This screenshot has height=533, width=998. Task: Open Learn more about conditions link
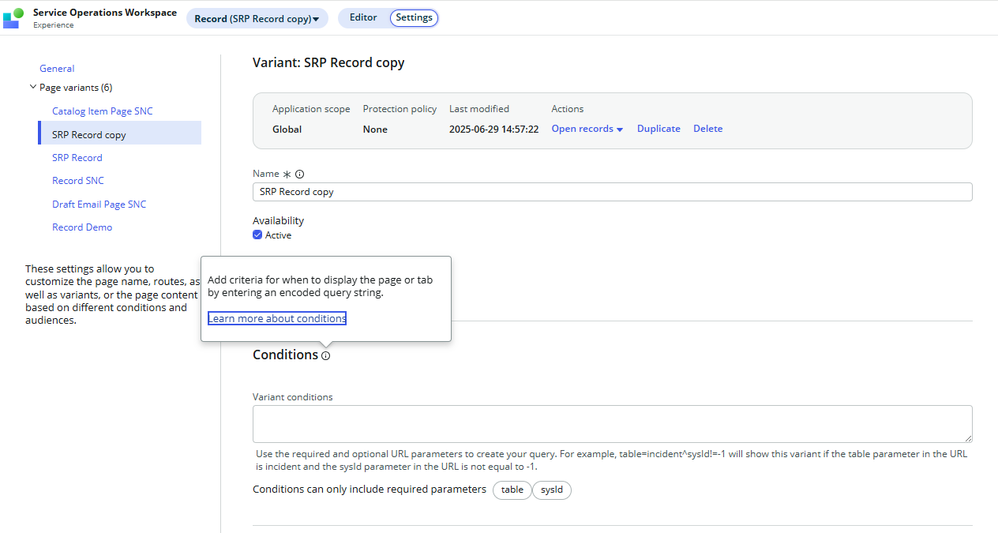pyautogui.click(x=277, y=318)
